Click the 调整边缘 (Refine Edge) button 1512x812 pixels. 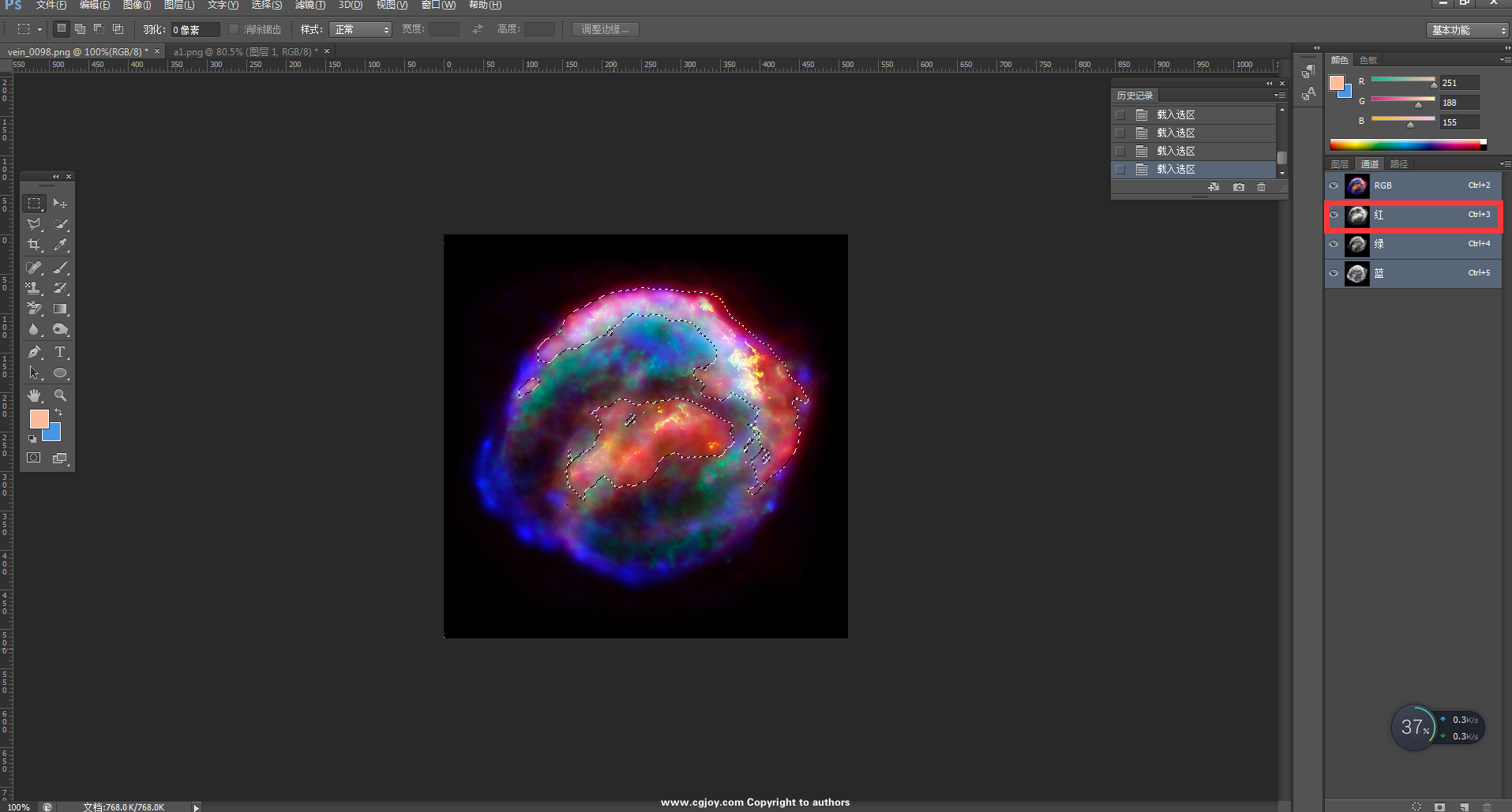tap(606, 29)
